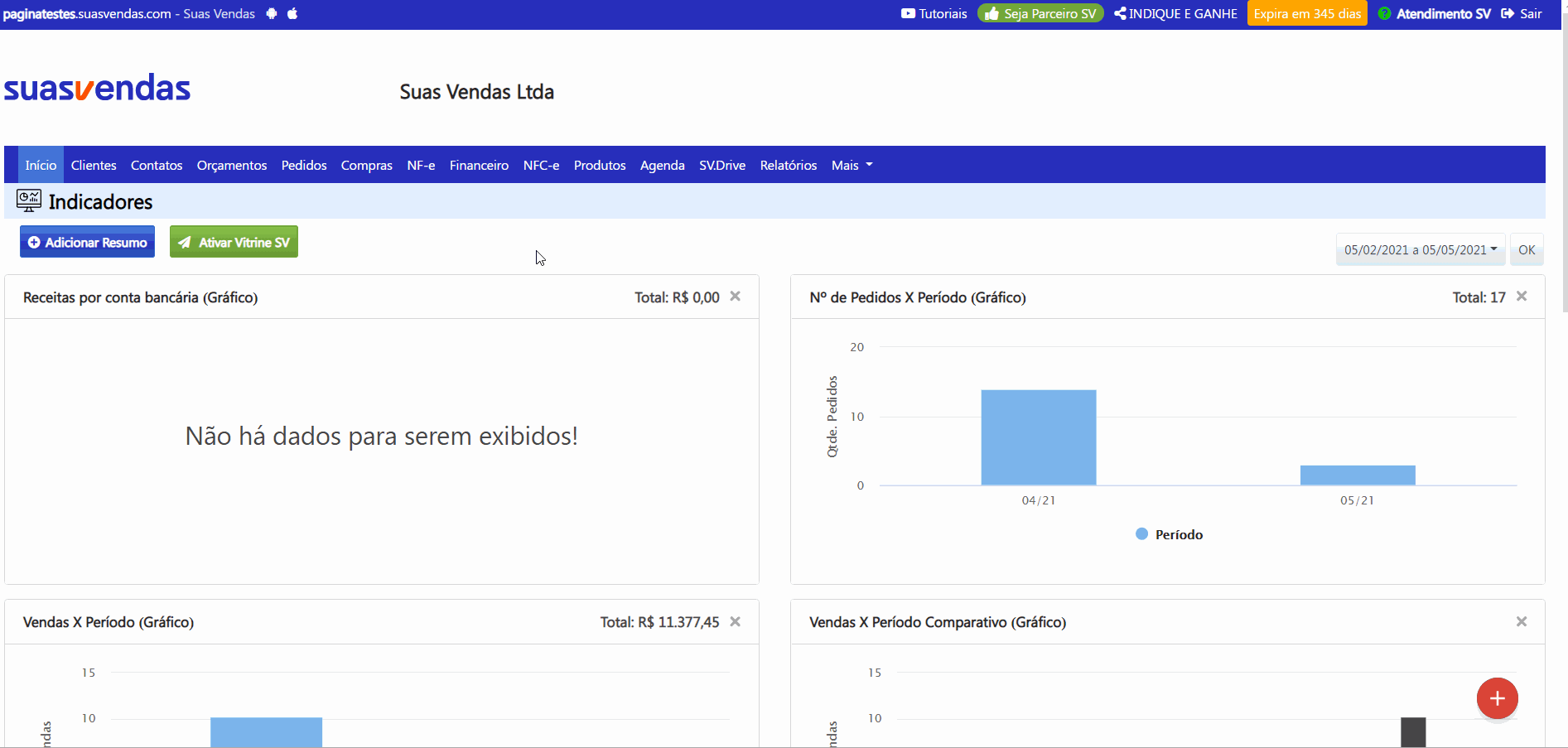The height and width of the screenshot is (748, 1568).
Task: Toggle the Período legend item in chart
Action: pos(1169,534)
